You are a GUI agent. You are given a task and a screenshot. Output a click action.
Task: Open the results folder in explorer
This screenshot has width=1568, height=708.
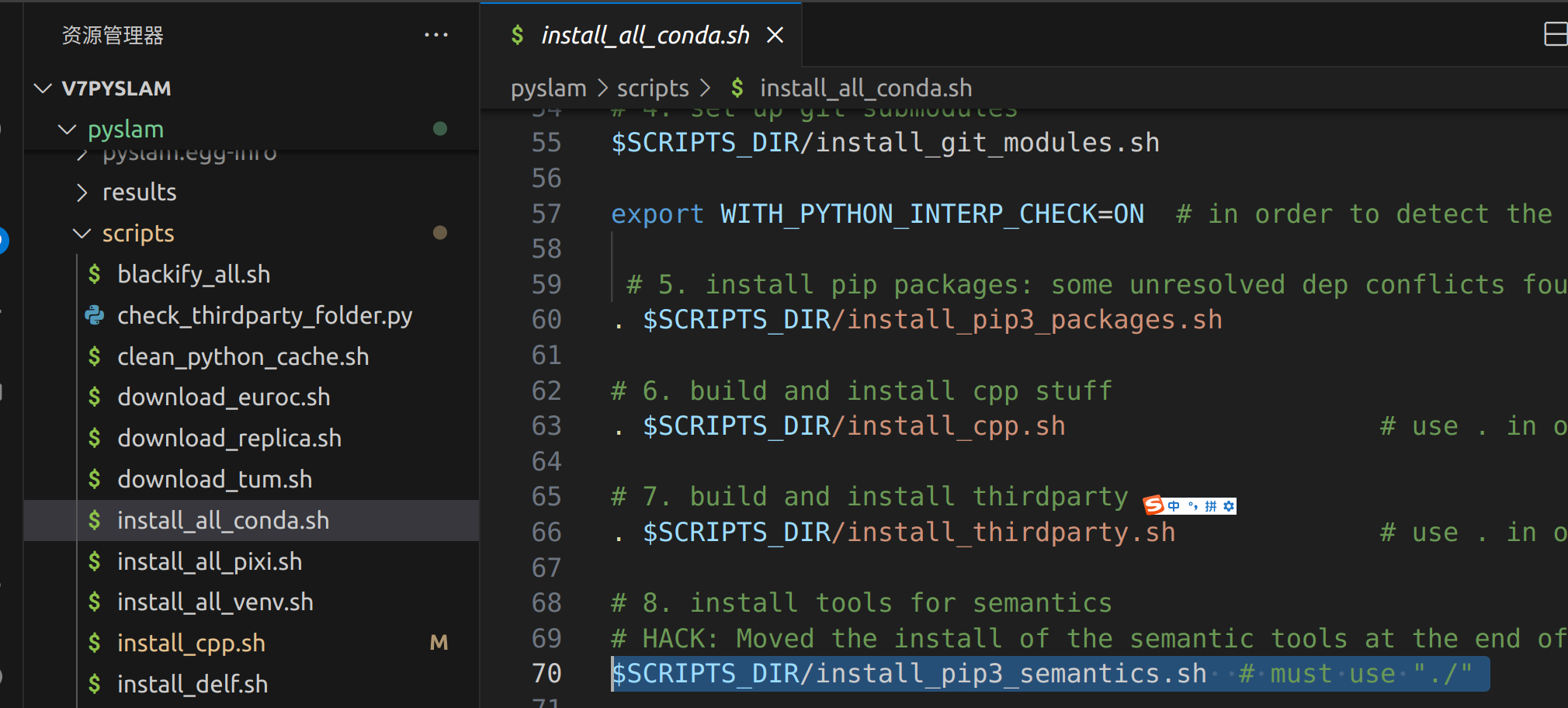click(x=140, y=193)
